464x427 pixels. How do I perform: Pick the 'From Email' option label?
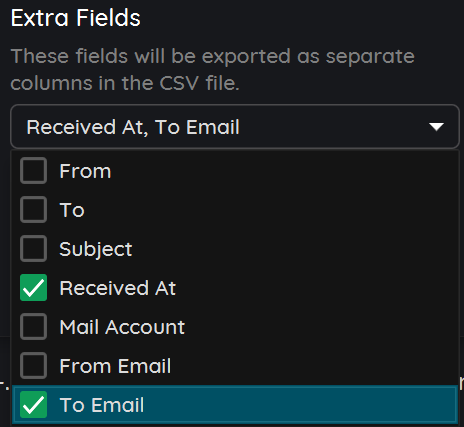coord(115,366)
